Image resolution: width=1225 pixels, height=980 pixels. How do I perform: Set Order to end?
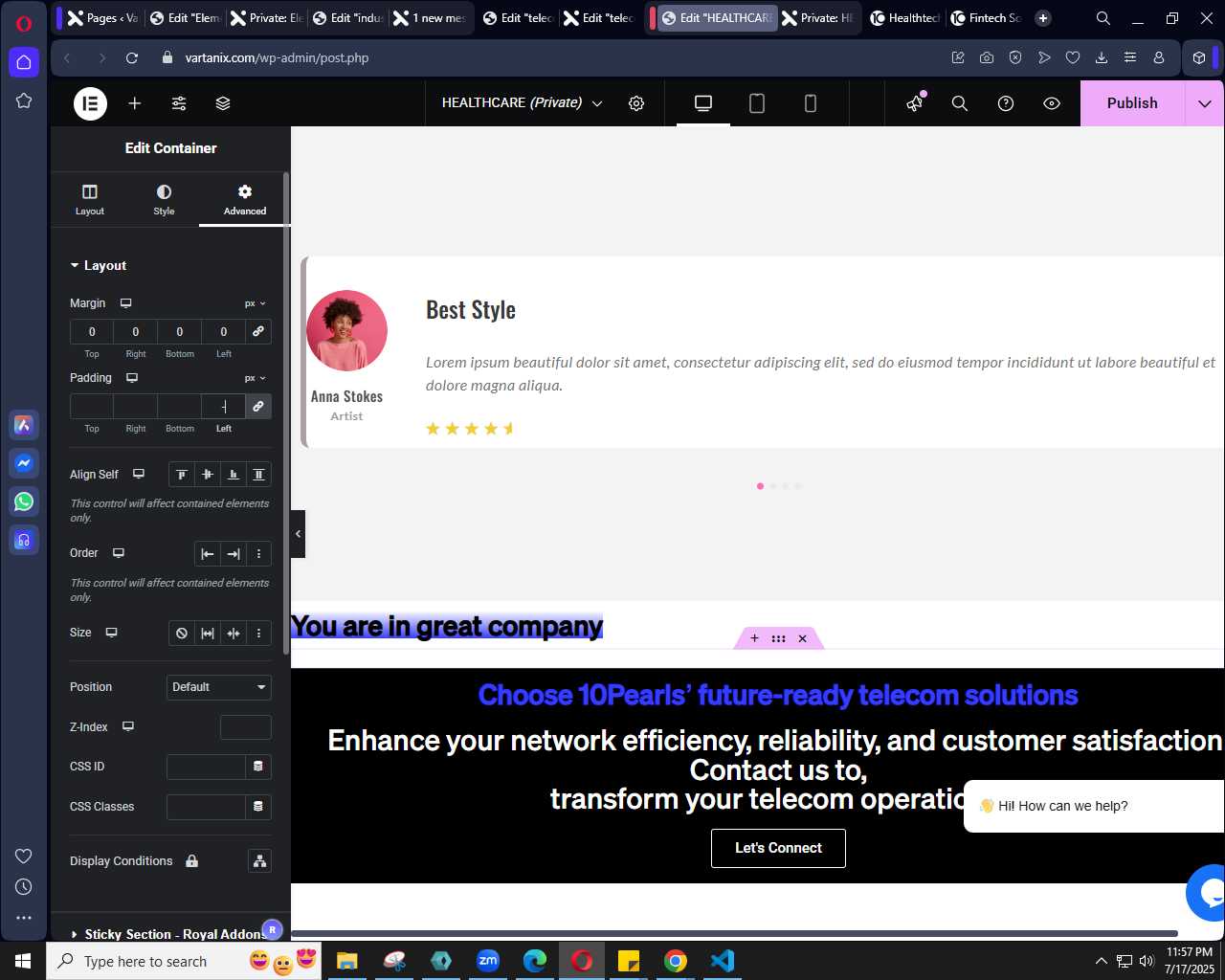(x=234, y=554)
